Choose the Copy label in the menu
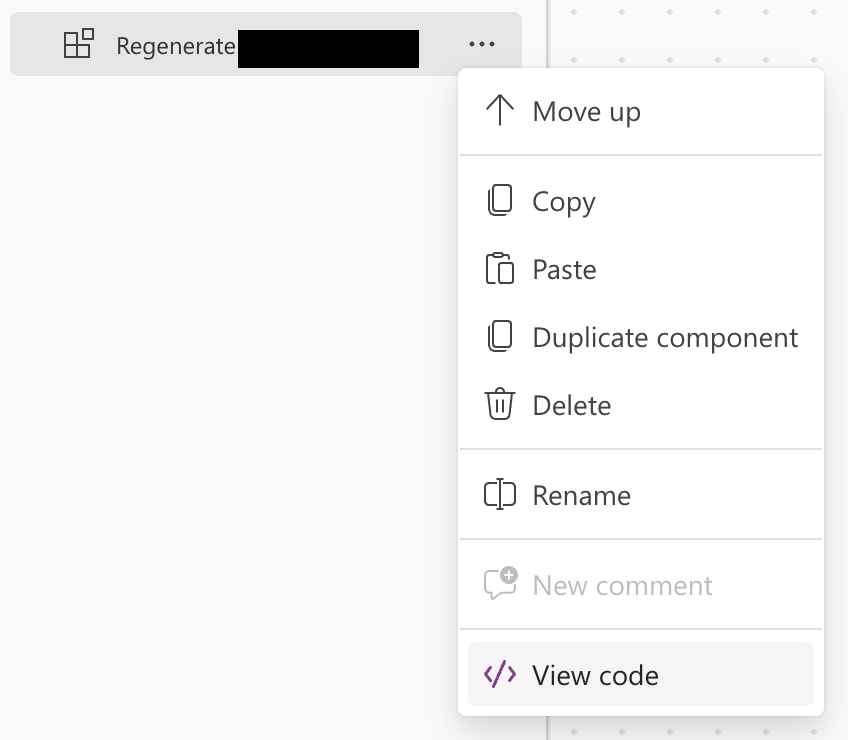This screenshot has height=740, width=848. [564, 202]
